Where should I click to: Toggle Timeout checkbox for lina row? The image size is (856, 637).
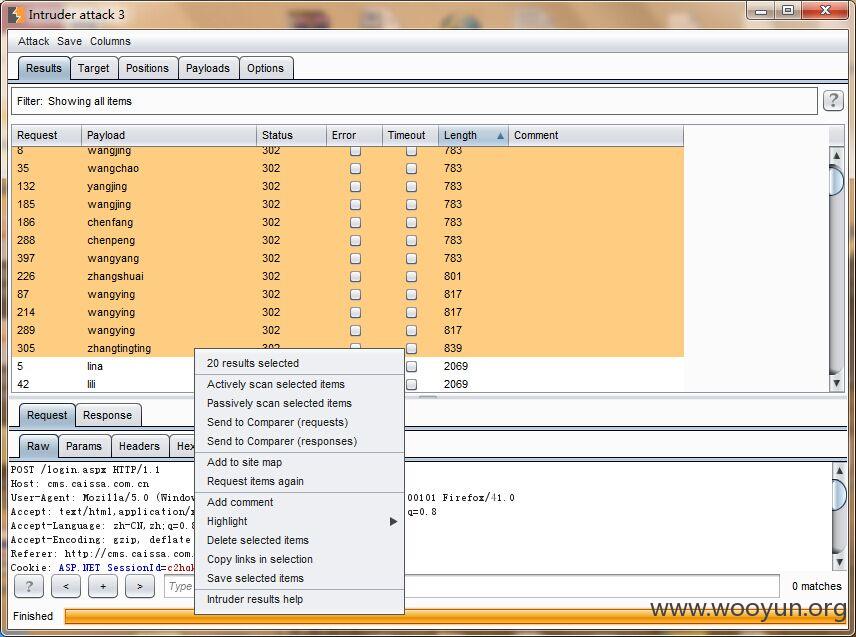(x=411, y=366)
